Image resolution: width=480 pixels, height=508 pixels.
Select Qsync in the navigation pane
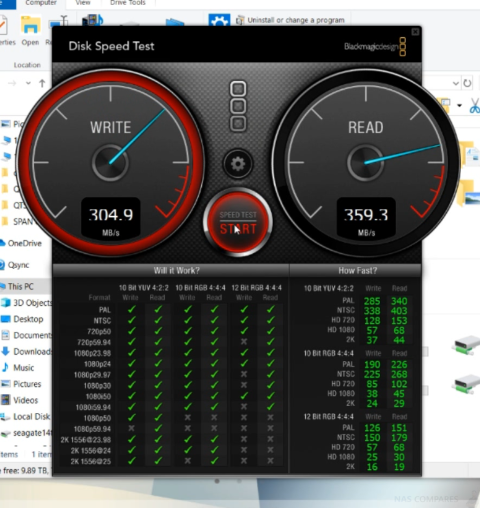pos(15,265)
